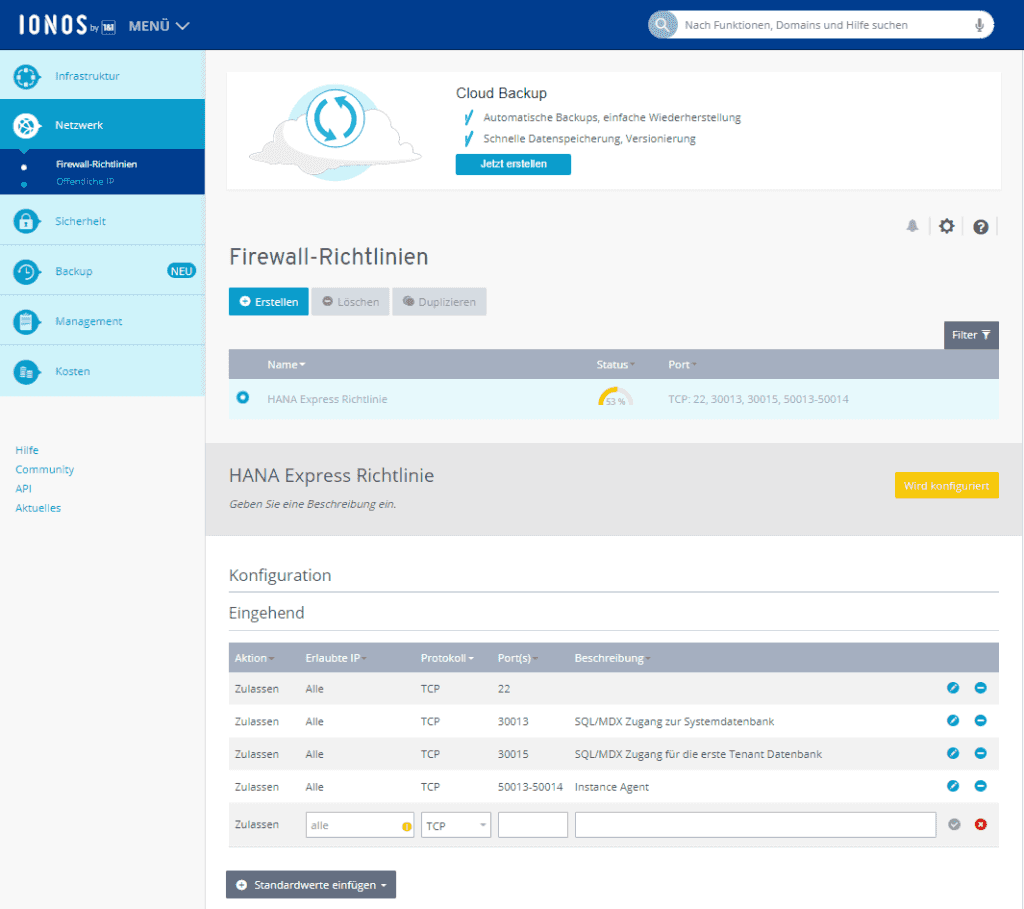Click the Erstellen button
Screen dimensions: 1024x909
[268, 302]
